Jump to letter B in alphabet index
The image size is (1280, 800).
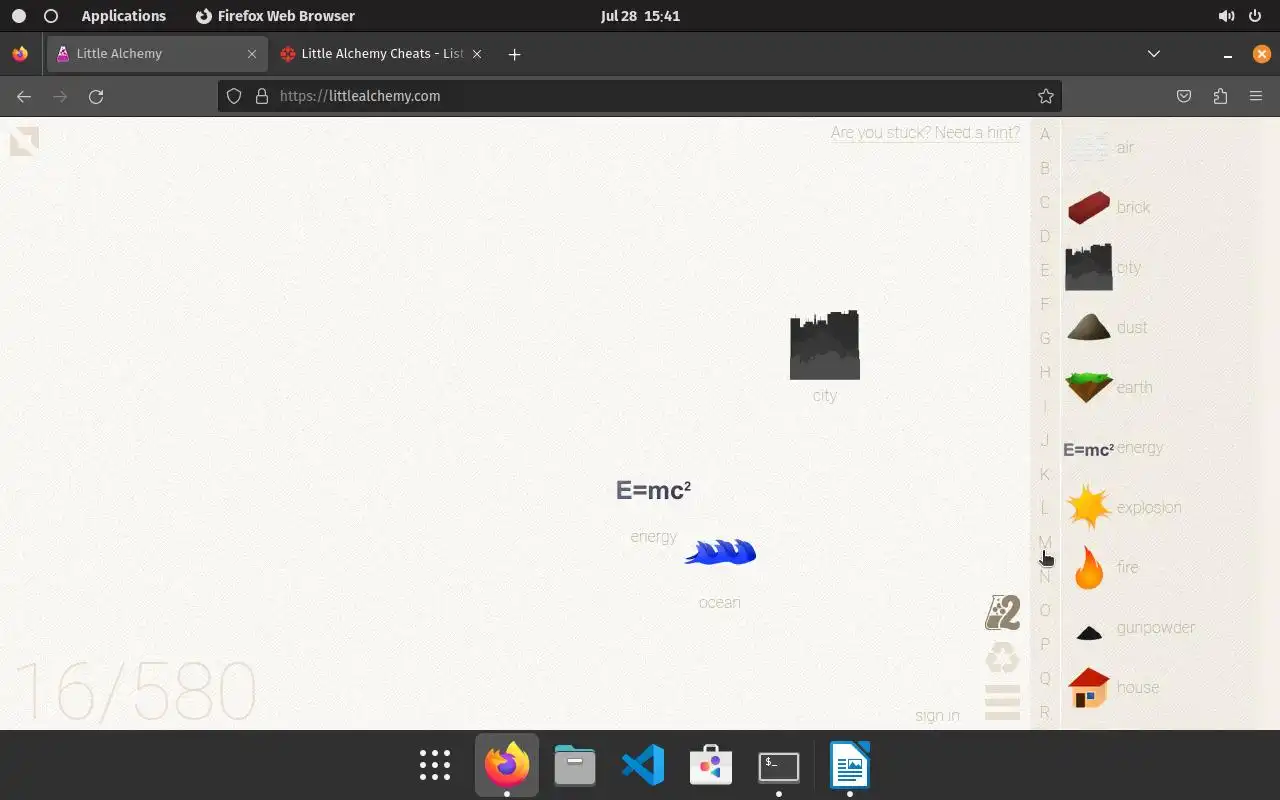coord(1045,168)
